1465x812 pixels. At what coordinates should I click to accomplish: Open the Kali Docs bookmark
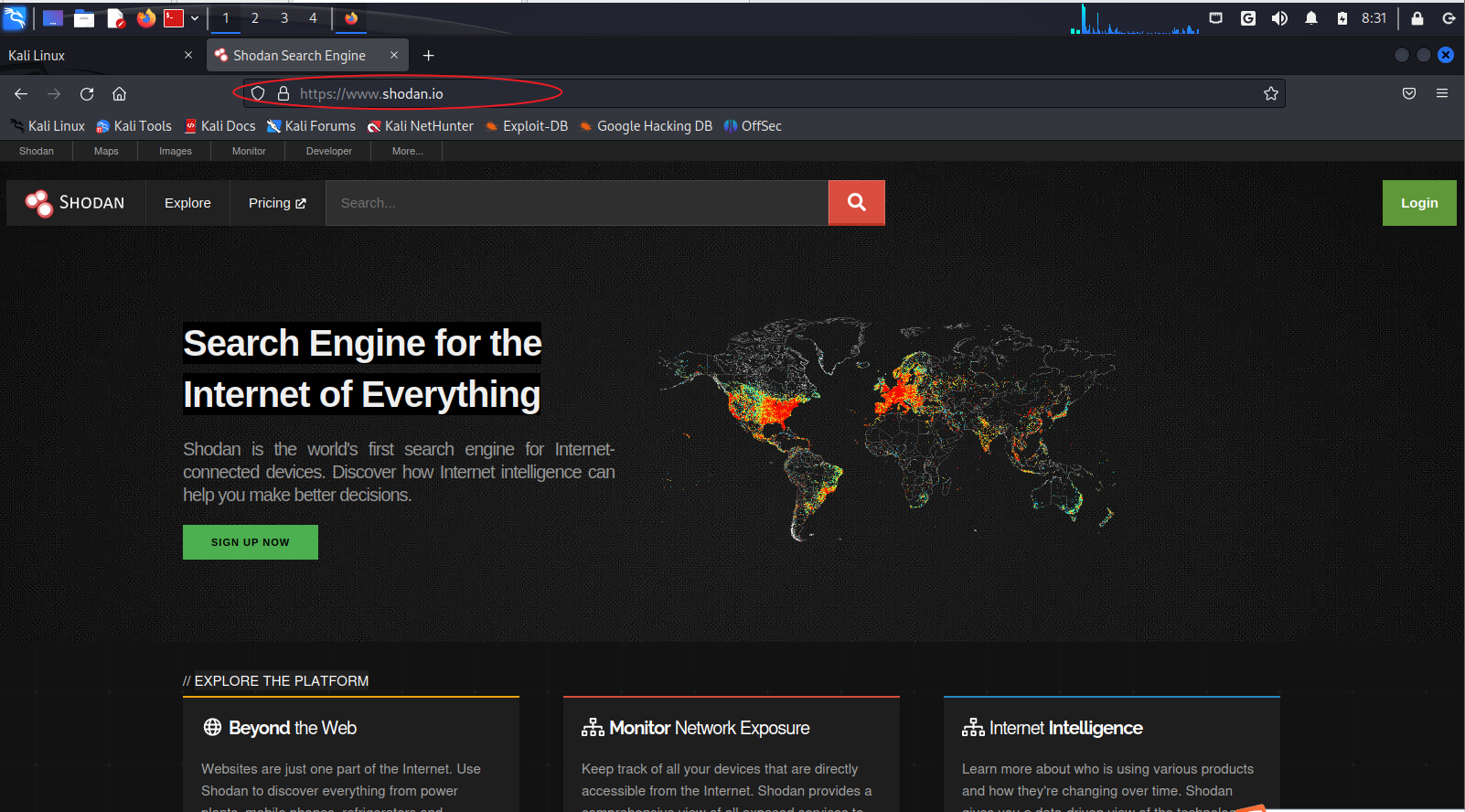[220, 126]
